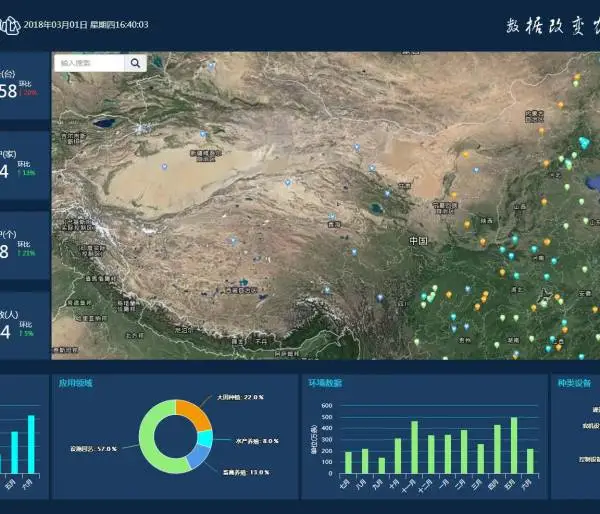This screenshot has width=600, height=514.
Task: Click the 大田种植: 22.0 % label
Action: click(x=240, y=397)
